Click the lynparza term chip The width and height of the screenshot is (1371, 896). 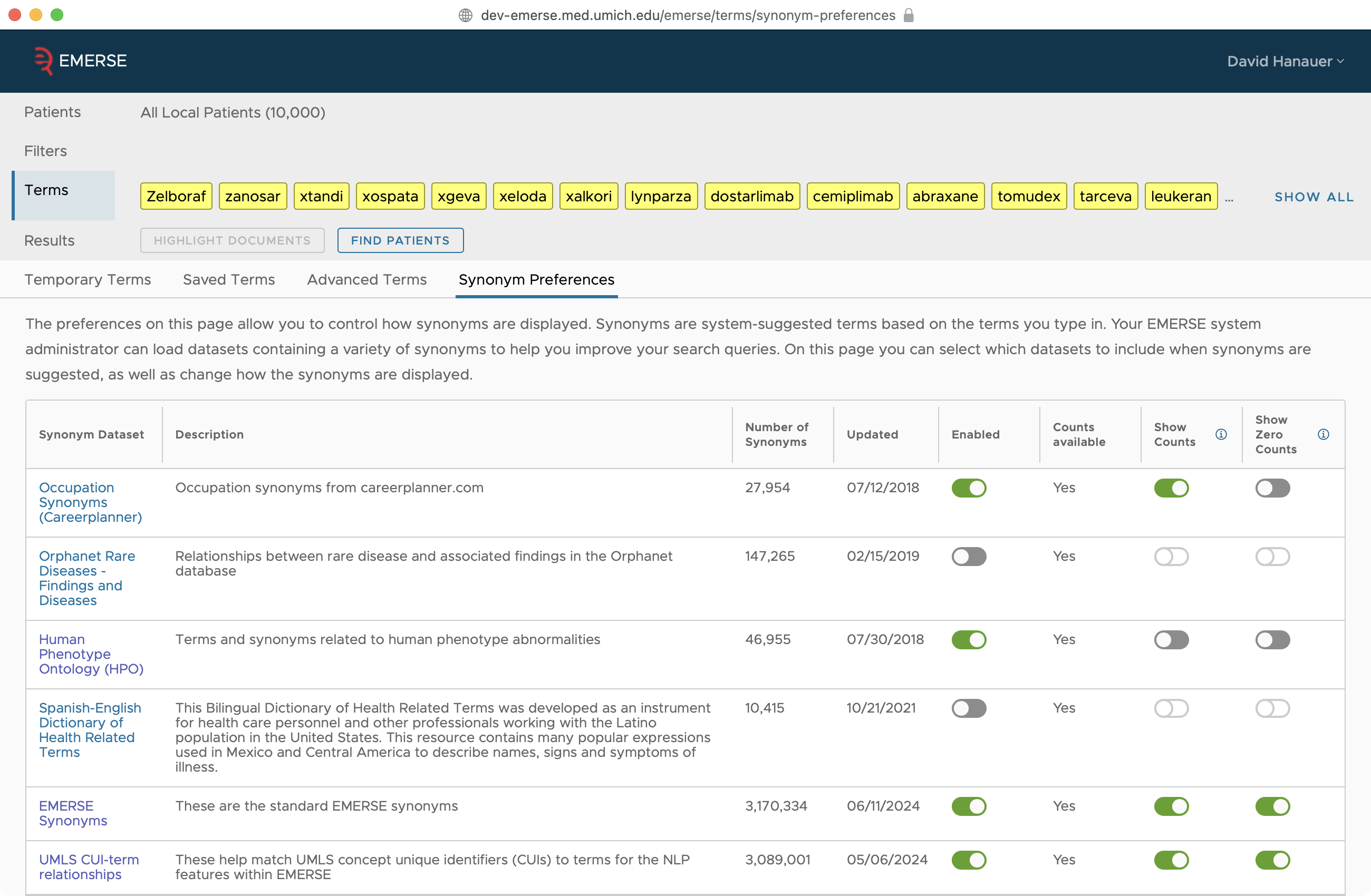tap(661, 197)
